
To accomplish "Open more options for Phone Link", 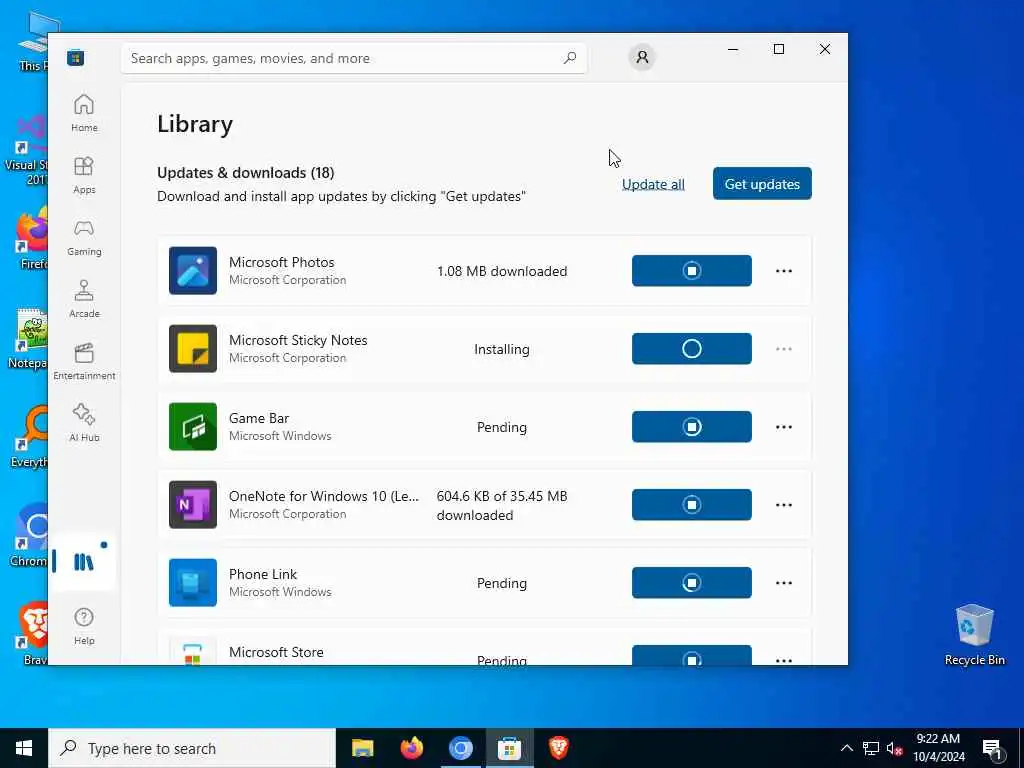I will point(784,583).
